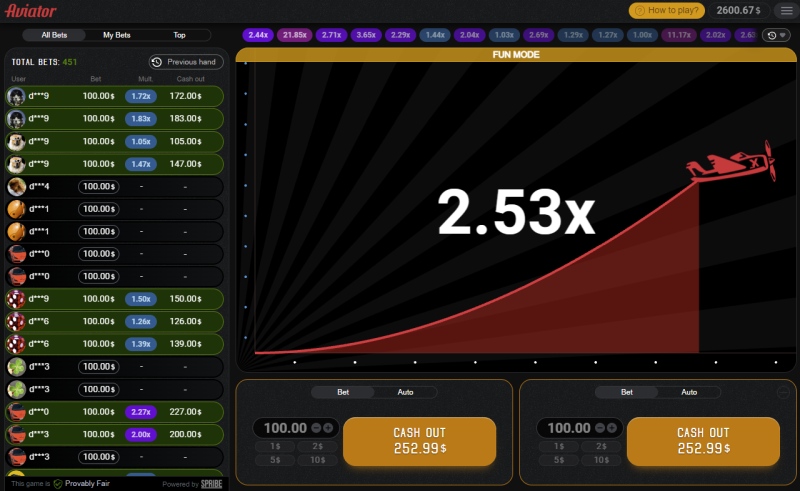Switch to the My Bets tab
This screenshot has height=491, width=800.
coord(117,35)
